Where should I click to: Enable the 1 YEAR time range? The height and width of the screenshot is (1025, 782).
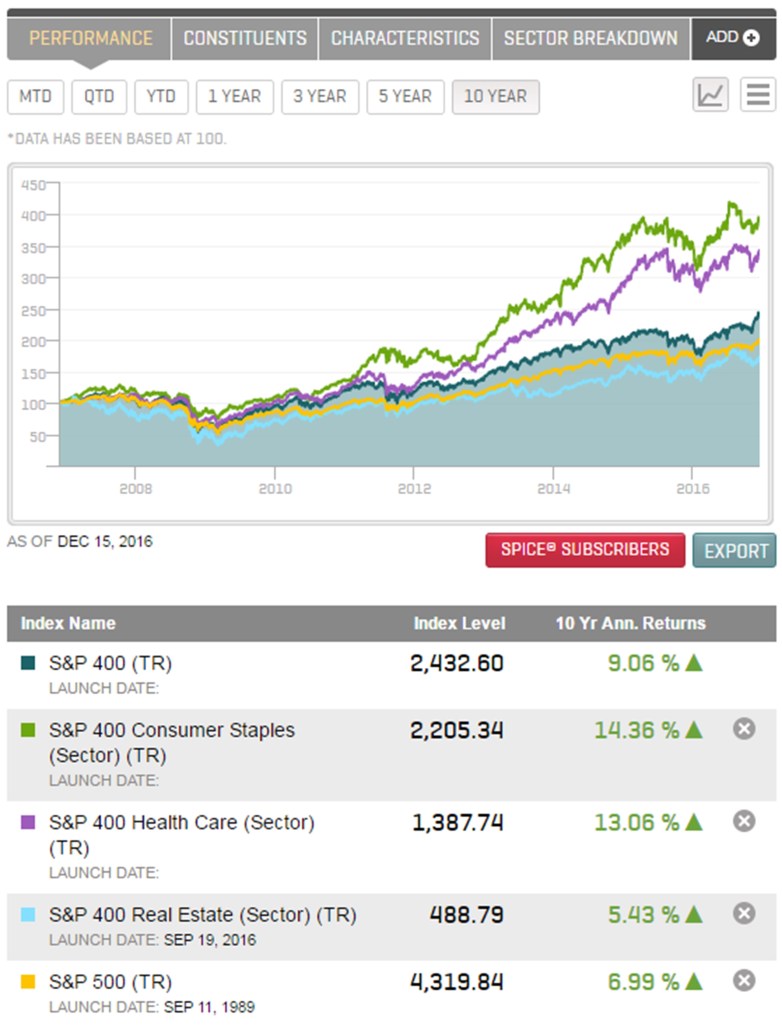tap(234, 96)
